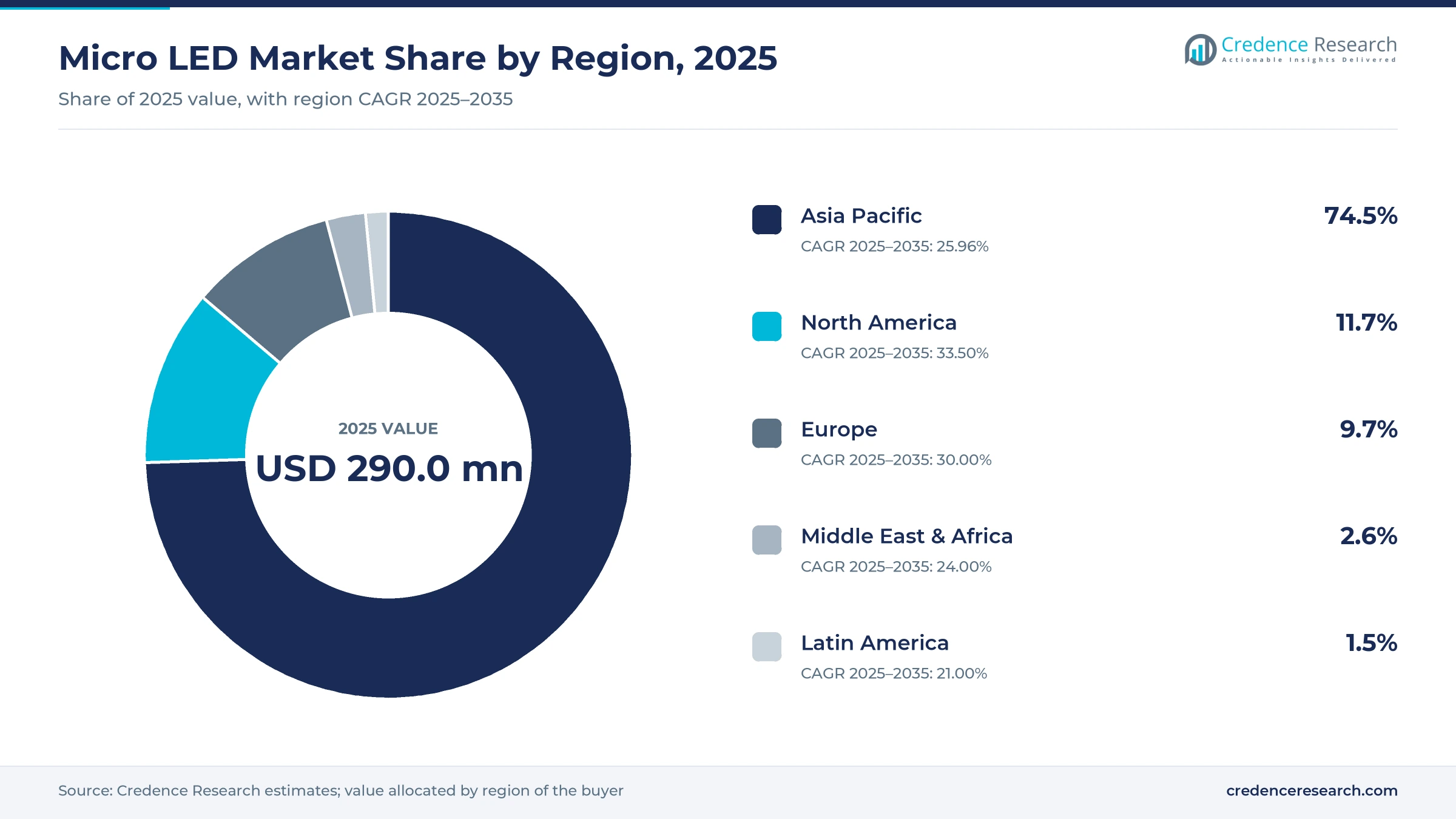Viewport: 1456px width, 819px height.
Task: Click the 'North America' legend label
Action: tap(879, 323)
